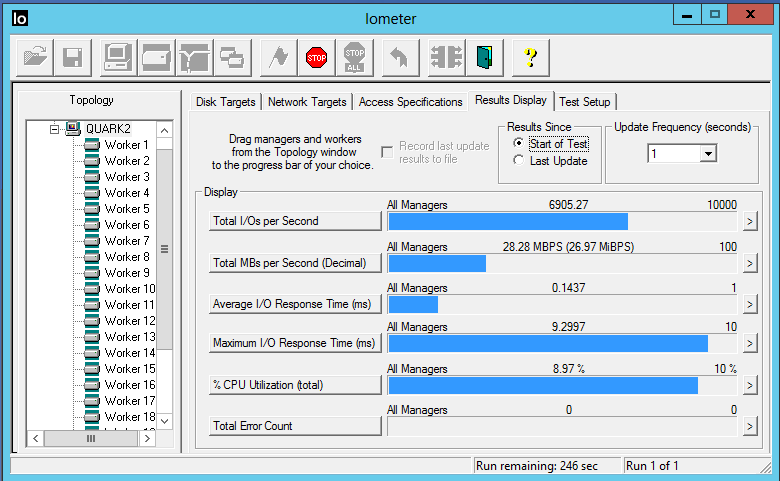Click the disk icon beside Worker 1
The image size is (780, 481).
(x=92, y=145)
